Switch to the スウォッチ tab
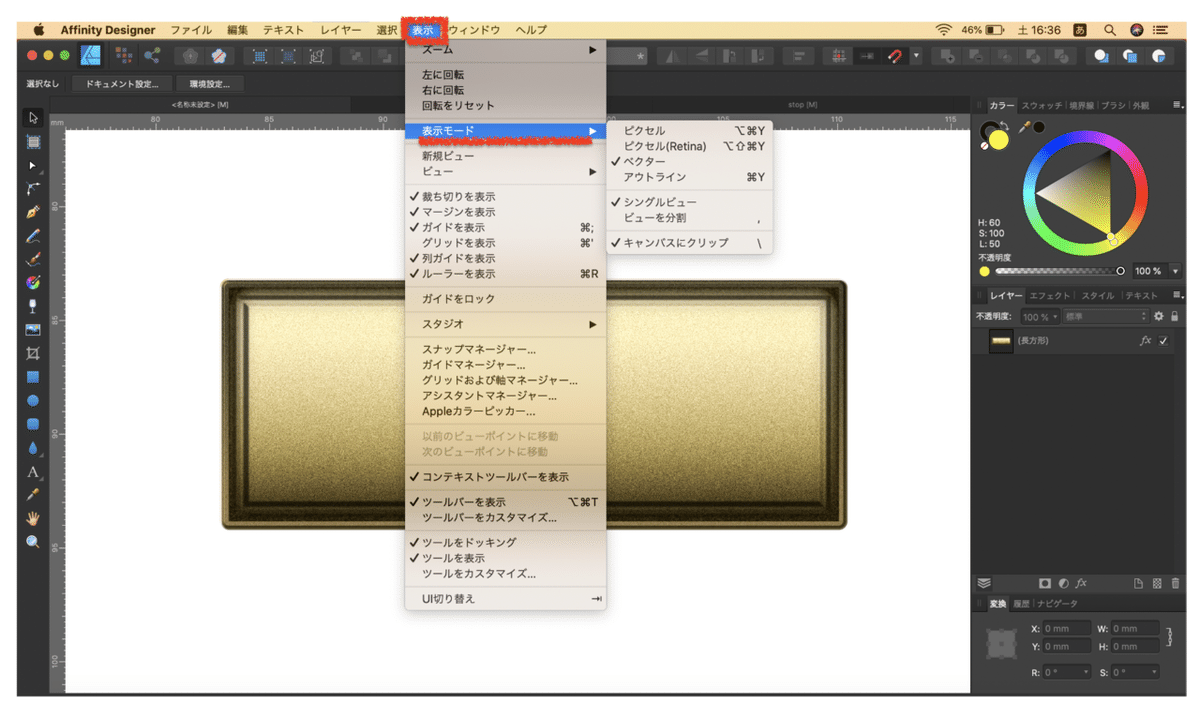Viewport: 1200px width, 717px height. point(1042,105)
